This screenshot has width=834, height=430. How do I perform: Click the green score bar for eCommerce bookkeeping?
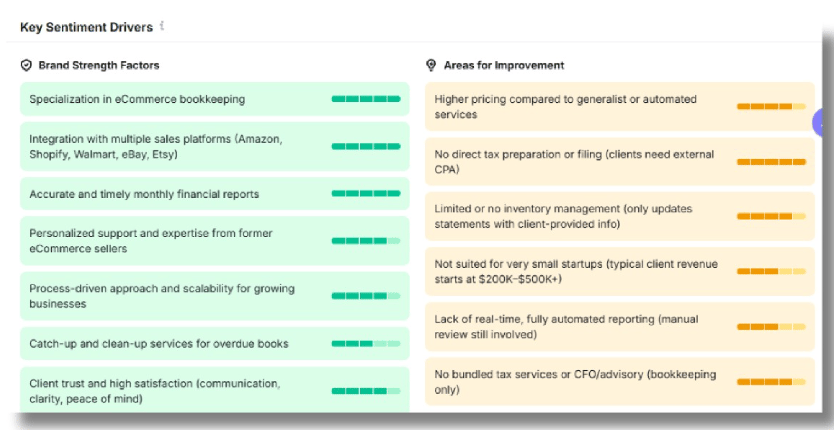tap(366, 99)
